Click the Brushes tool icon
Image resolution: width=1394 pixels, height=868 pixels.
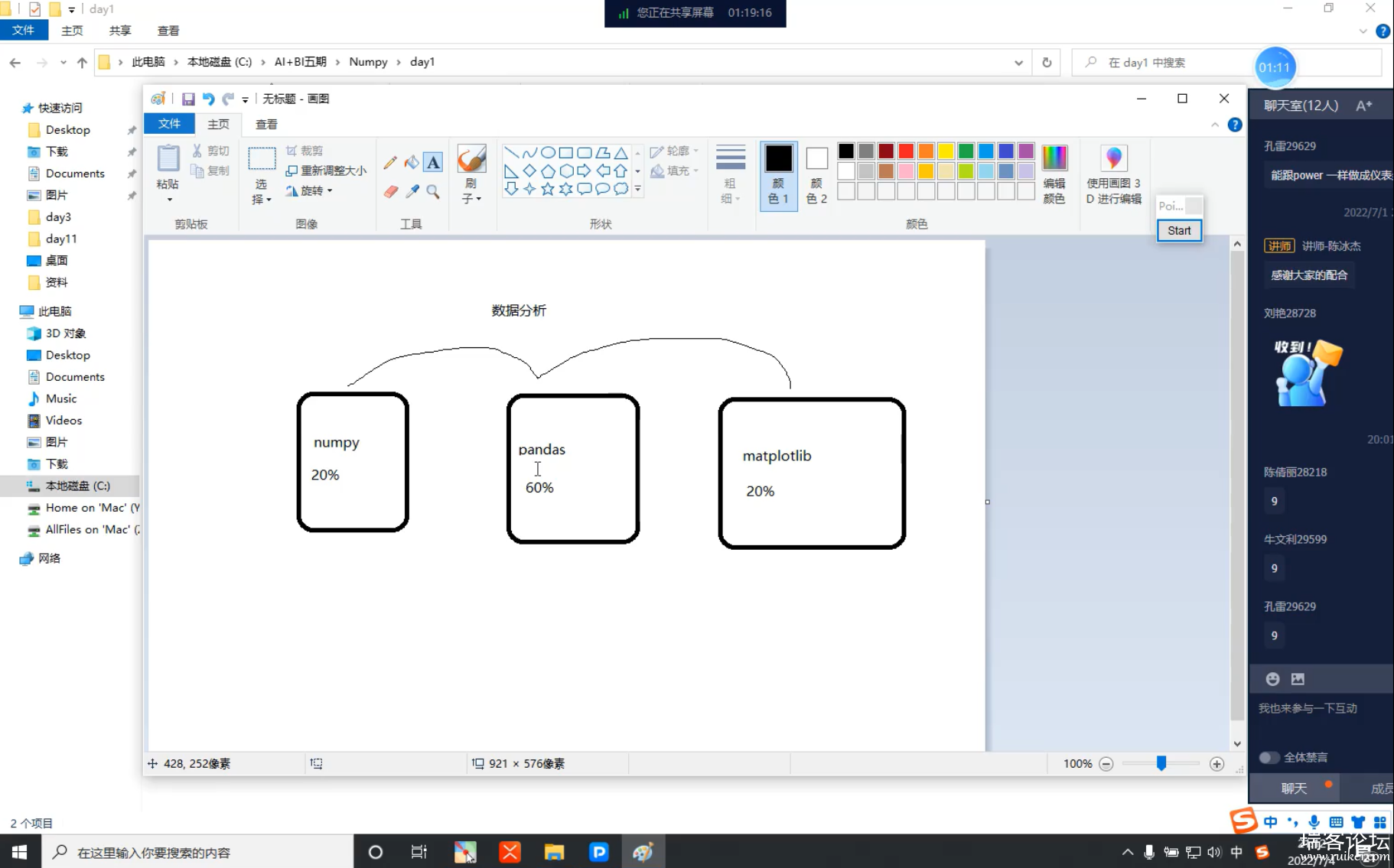pyautogui.click(x=471, y=158)
